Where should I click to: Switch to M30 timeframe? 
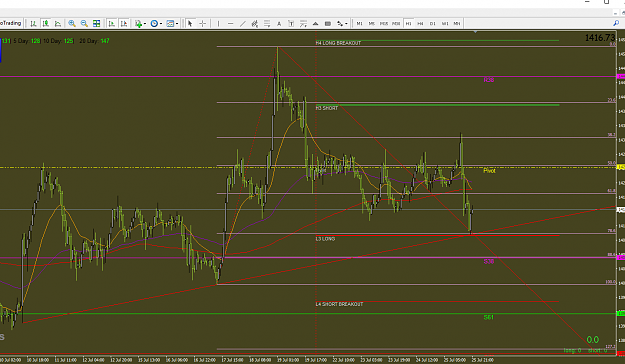(396, 24)
